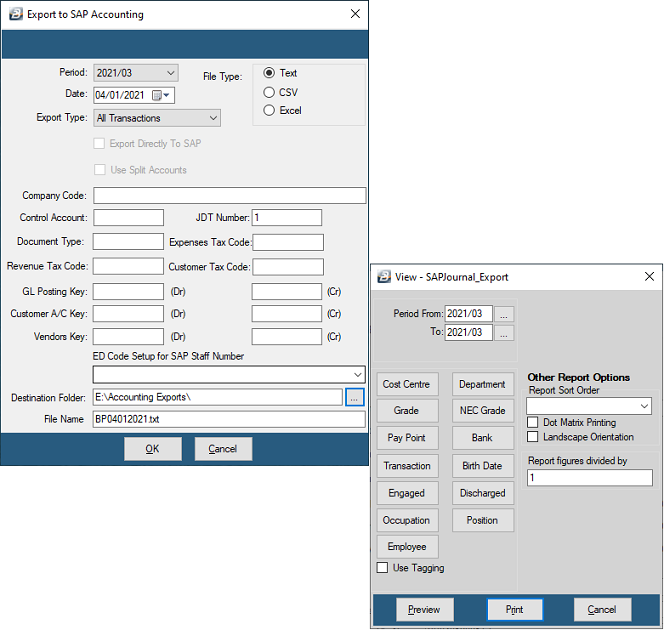Click the Cost Centre filter button

[407, 384]
